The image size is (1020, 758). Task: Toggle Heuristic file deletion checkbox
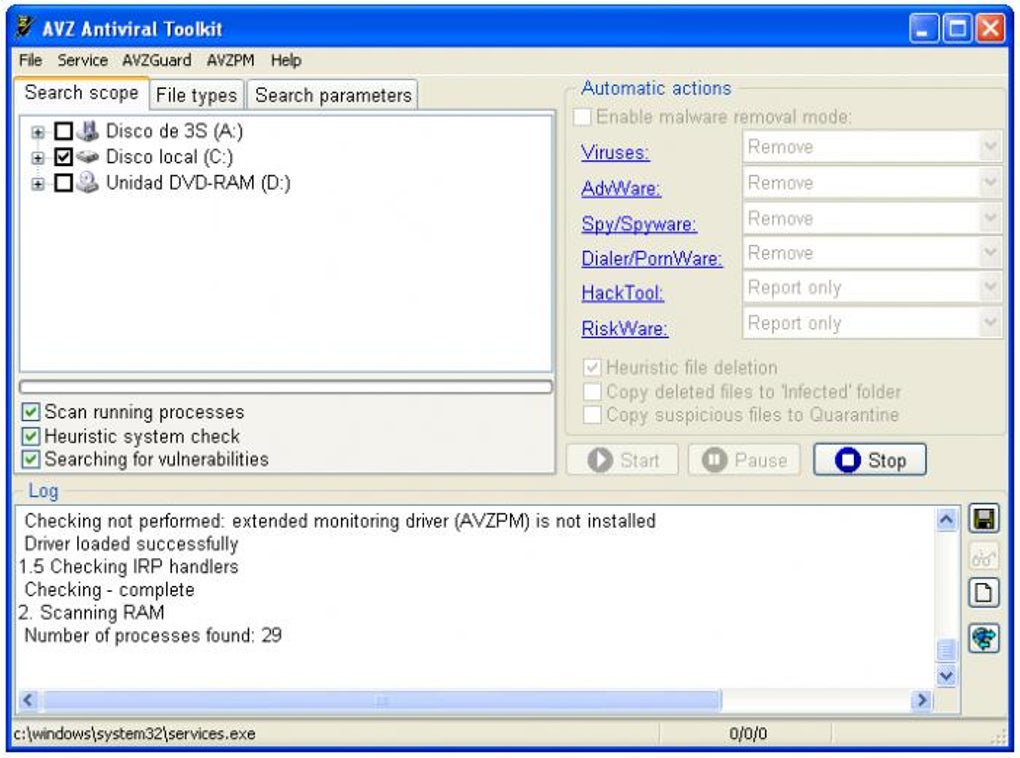(x=592, y=368)
